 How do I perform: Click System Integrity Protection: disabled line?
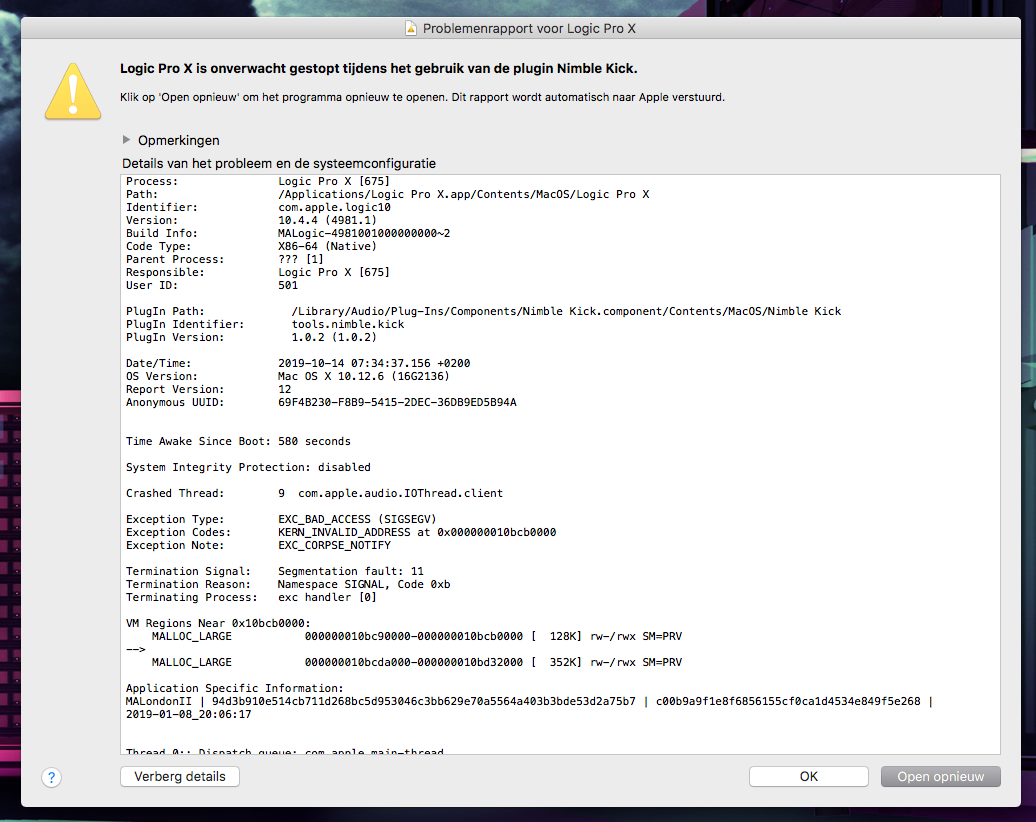248,467
